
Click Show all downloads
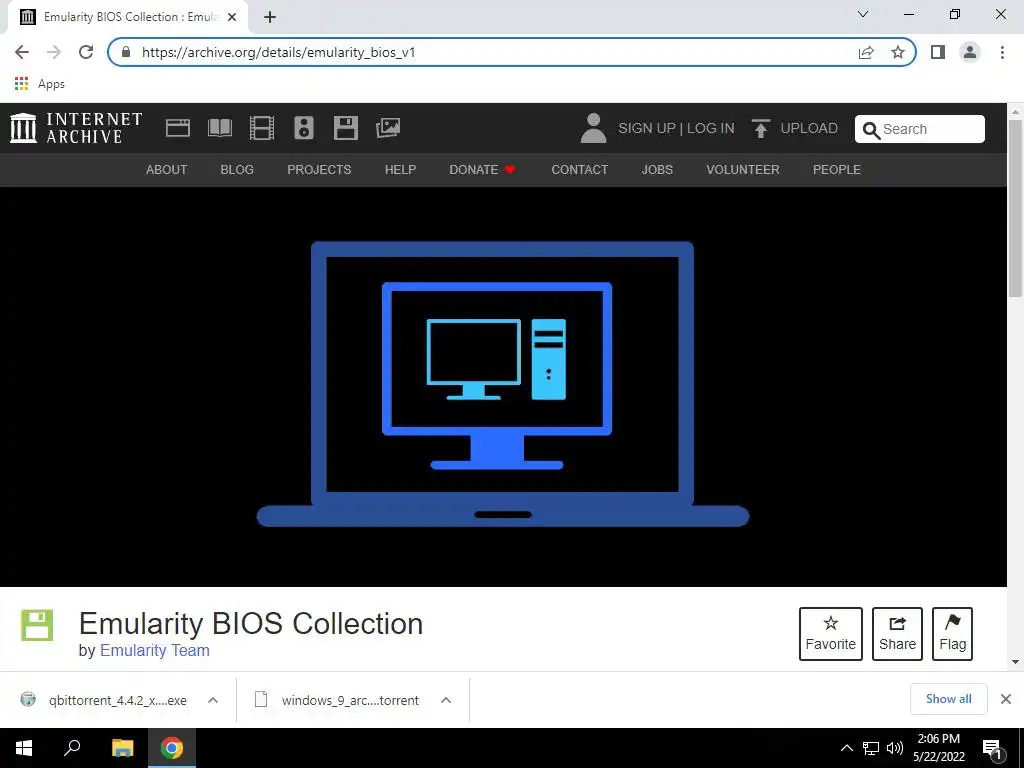pos(948,699)
